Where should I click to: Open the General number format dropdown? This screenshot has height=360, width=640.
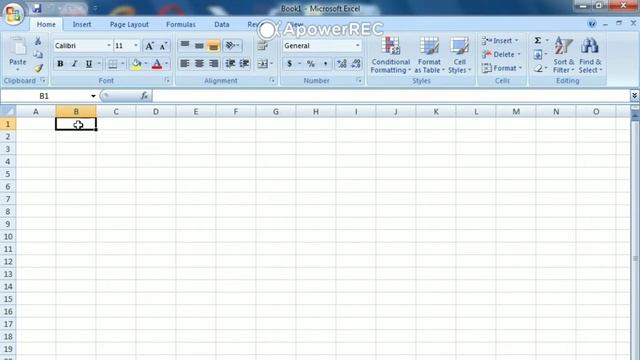pos(358,46)
